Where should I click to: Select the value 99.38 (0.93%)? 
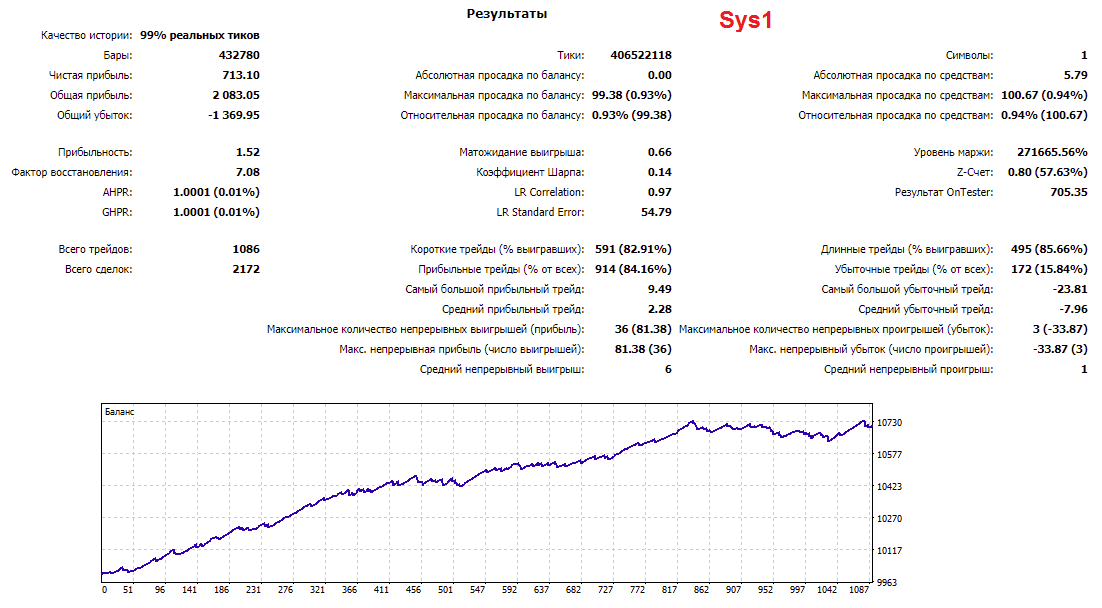click(632, 95)
